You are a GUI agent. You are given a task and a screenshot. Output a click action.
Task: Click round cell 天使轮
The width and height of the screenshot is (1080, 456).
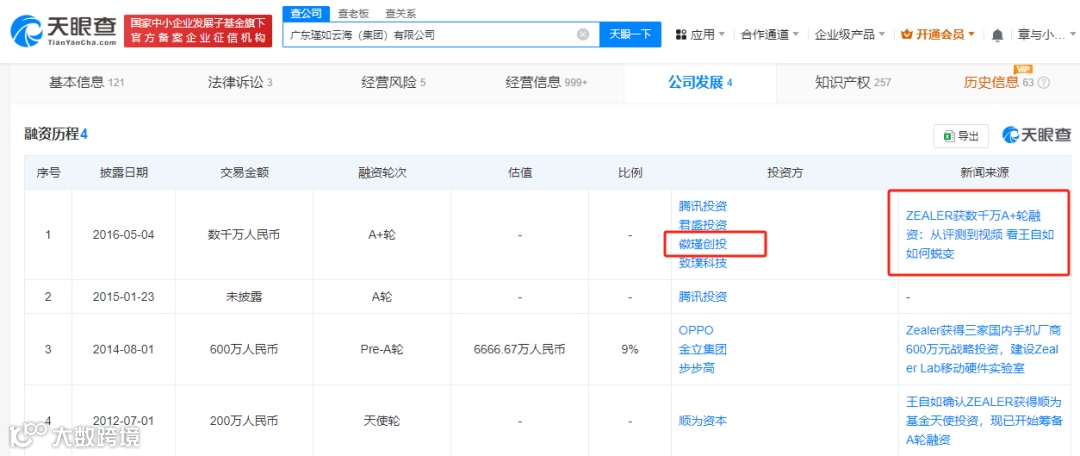pyautogui.click(x=382, y=421)
